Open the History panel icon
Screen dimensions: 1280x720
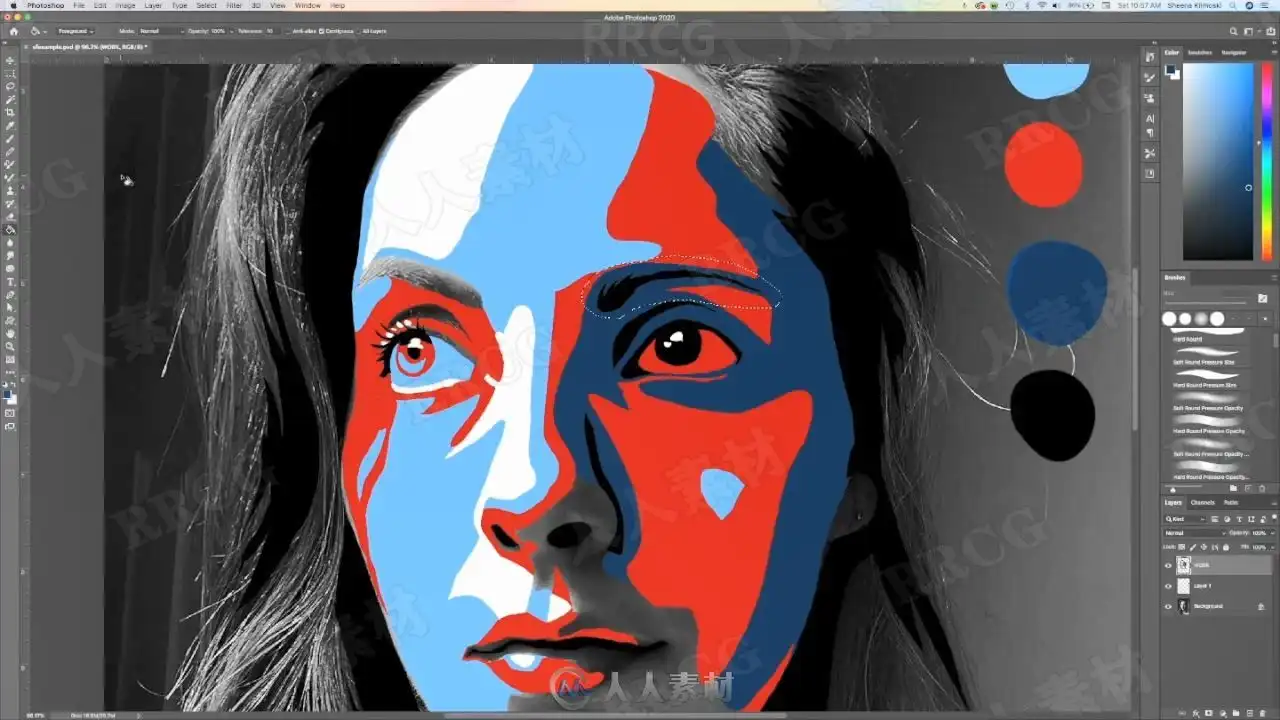1150,59
